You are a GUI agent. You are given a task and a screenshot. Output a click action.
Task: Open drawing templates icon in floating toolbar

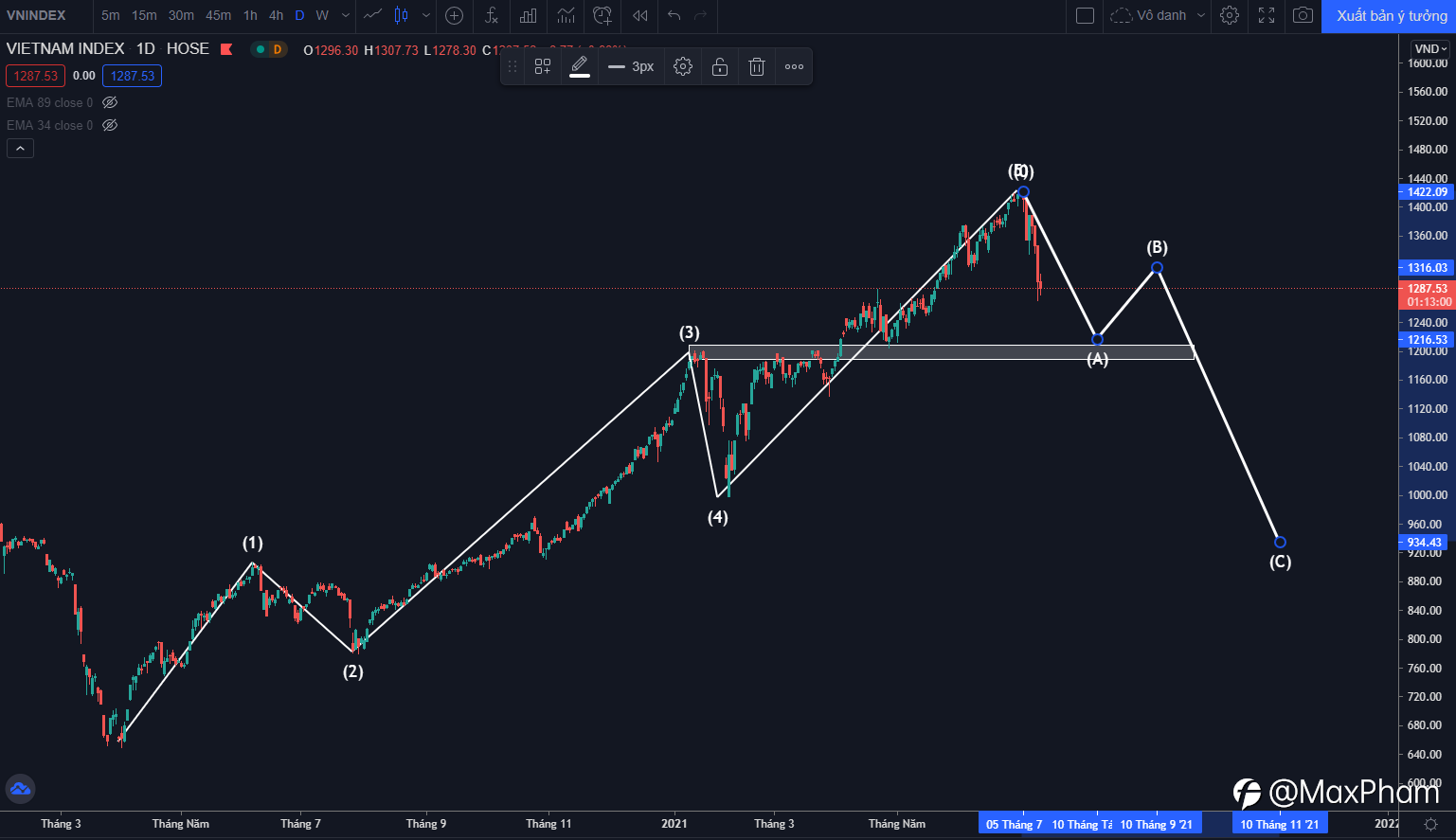click(x=543, y=66)
